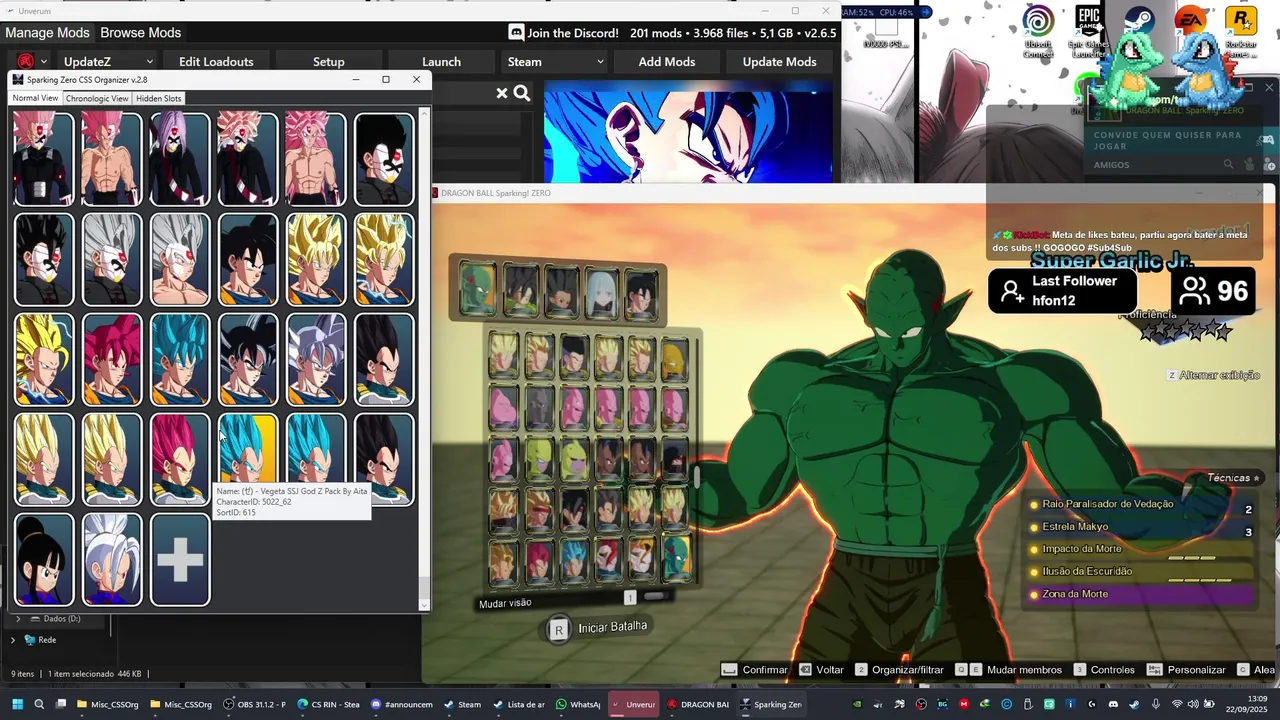Open Manage Mods tab in Unverum
This screenshot has width=1280, height=720.
[47, 33]
